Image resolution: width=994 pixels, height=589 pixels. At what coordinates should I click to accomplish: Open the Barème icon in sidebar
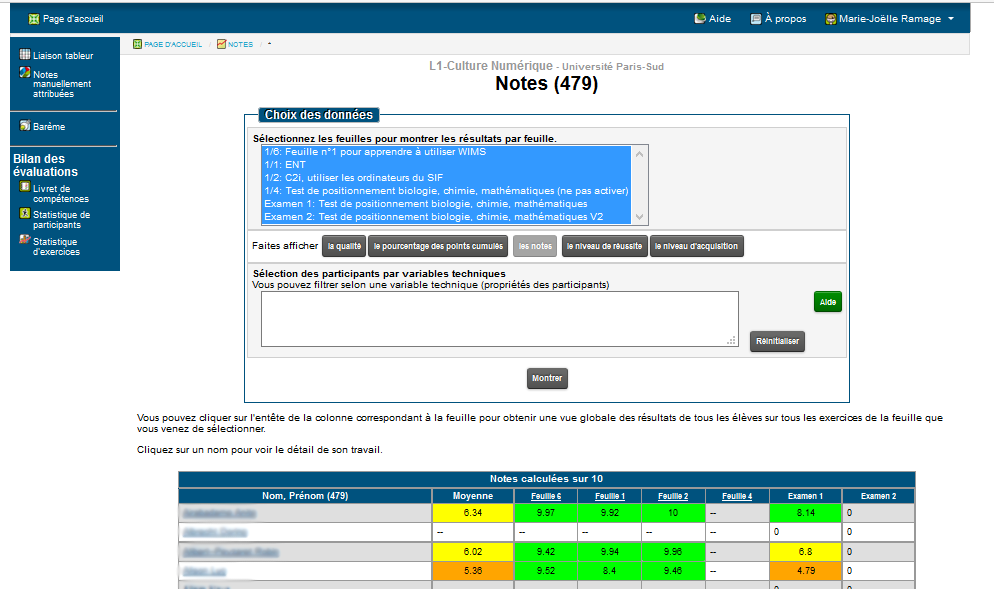pos(25,126)
